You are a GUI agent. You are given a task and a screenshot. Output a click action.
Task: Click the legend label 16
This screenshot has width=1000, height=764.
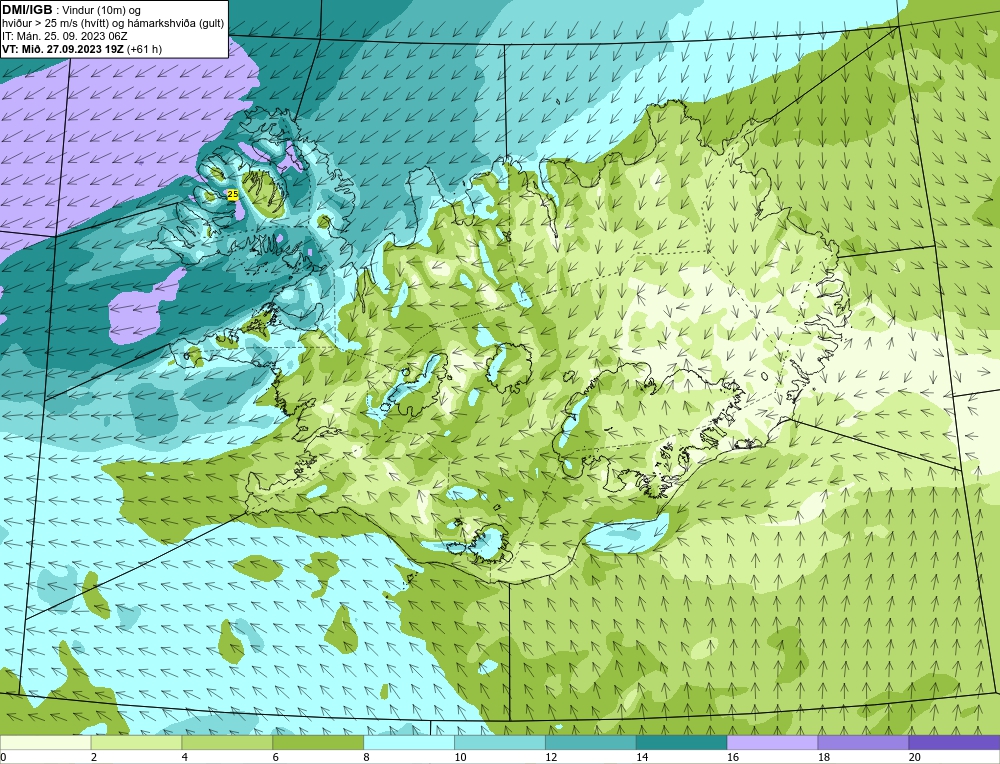(733, 757)
